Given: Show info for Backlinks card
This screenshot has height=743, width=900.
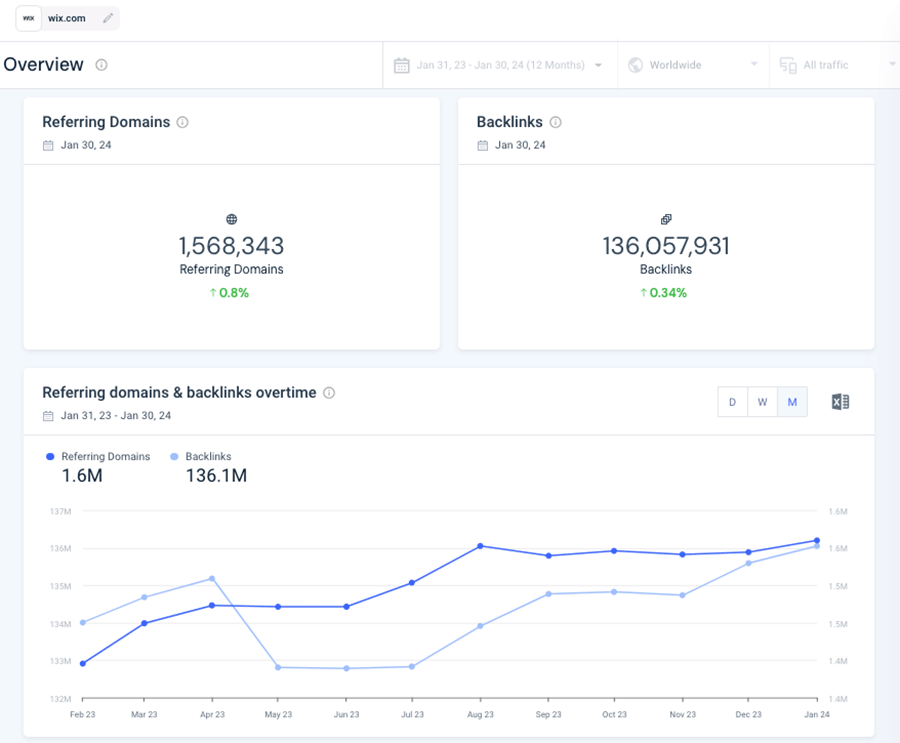Looking at the screenshot, I should click(556, 122).
